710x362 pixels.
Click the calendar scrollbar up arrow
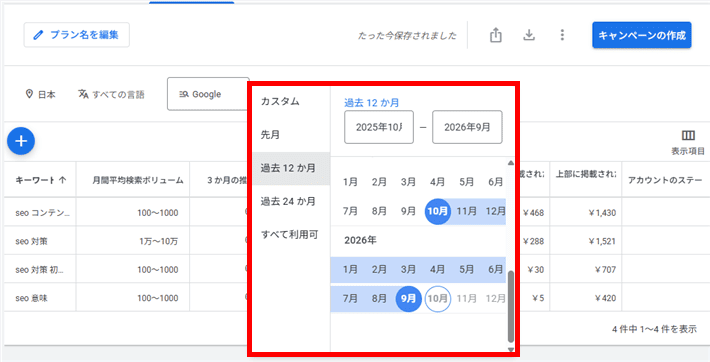[511, 163]
